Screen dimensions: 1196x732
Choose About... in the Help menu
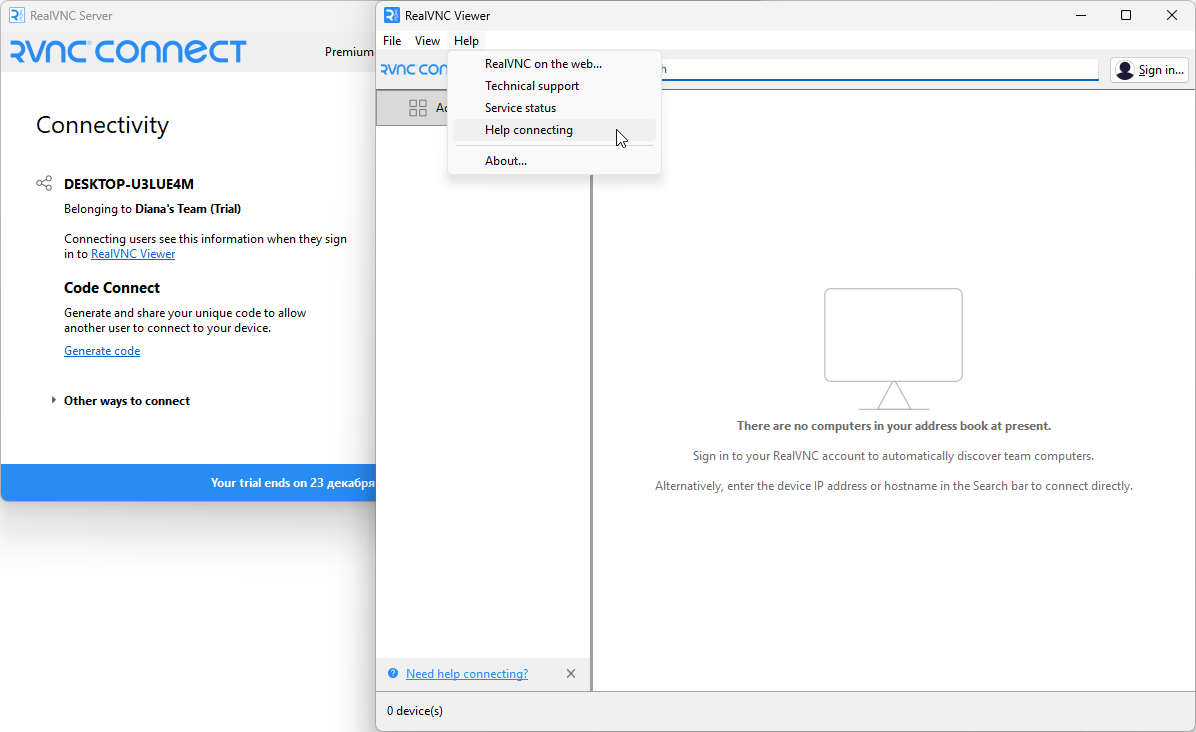[x=506, y=160]
